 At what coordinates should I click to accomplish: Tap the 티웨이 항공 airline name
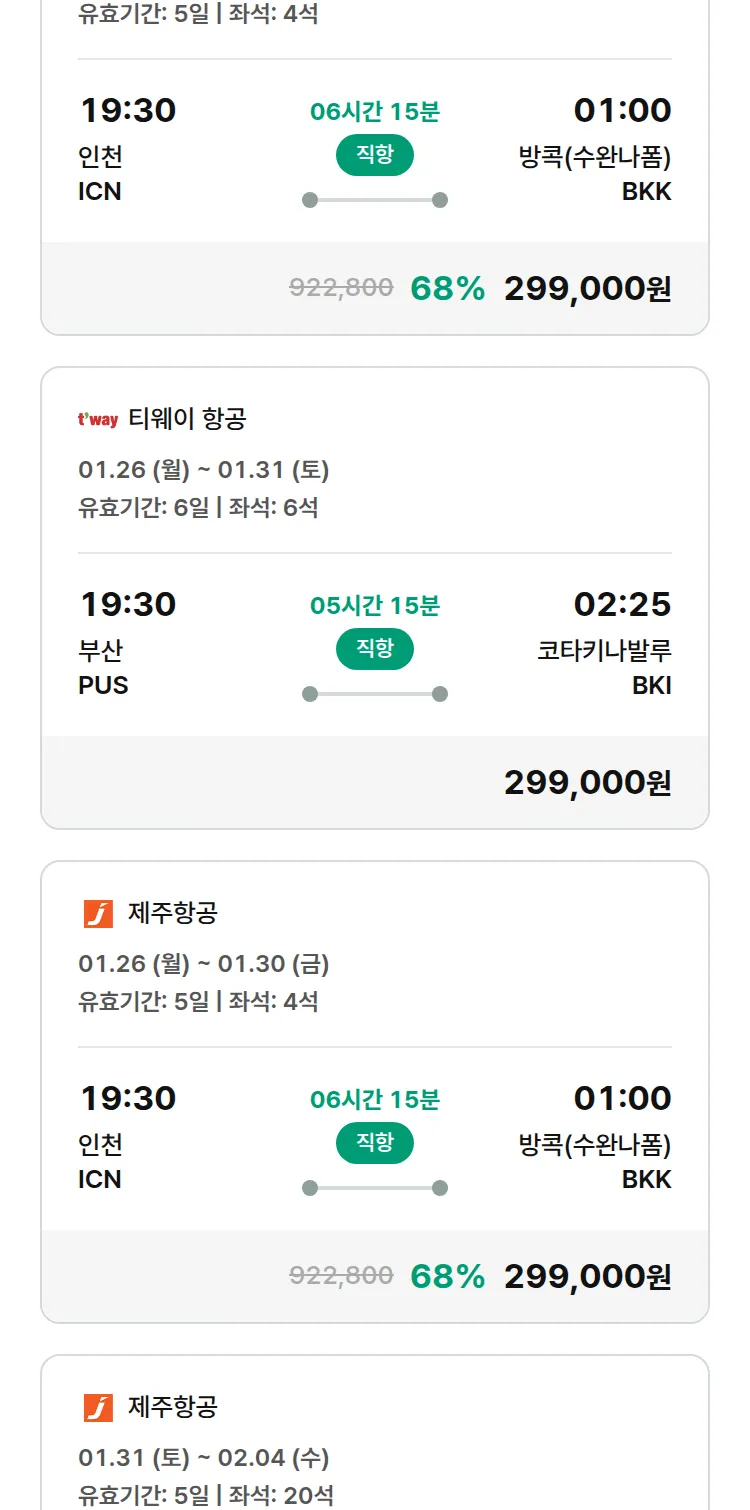click(187, 419)
